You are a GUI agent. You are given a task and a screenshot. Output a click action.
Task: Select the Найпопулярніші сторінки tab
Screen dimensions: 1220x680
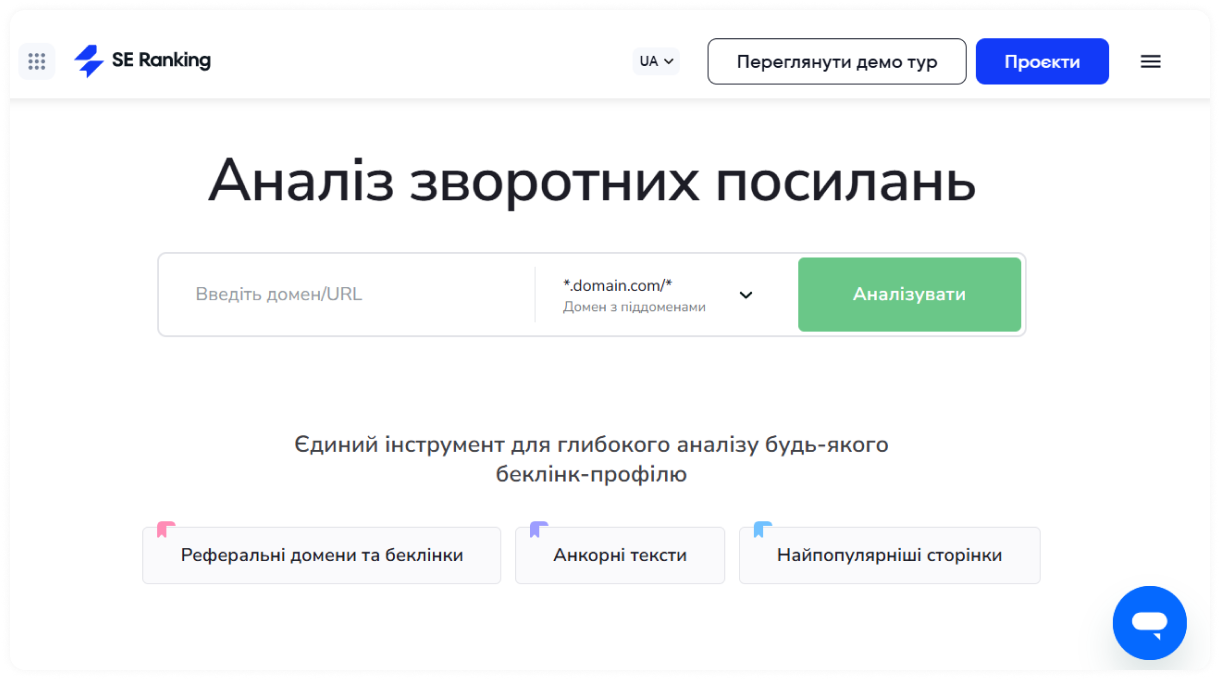889,555
